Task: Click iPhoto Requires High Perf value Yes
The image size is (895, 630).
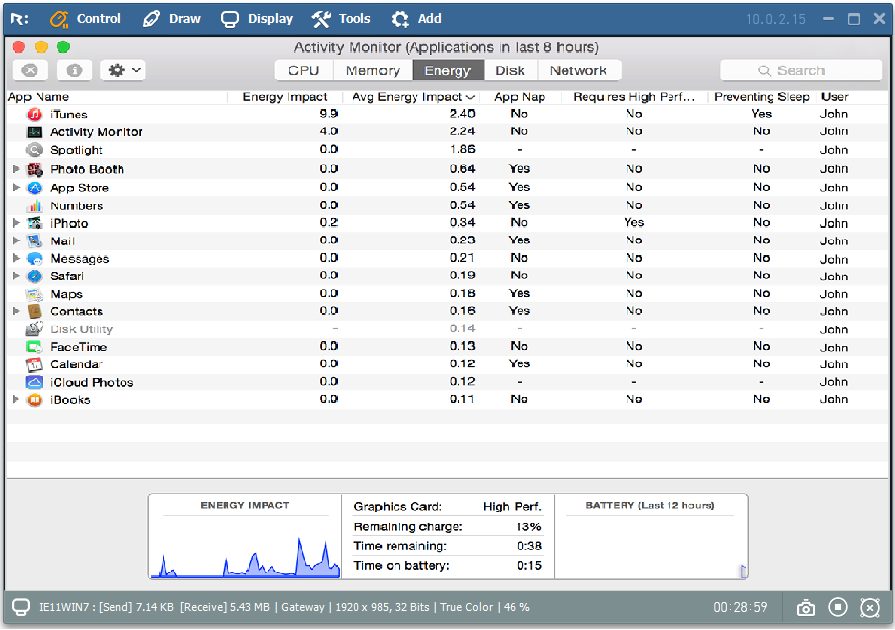Action: pyautogui.click(x=634, y=223)
